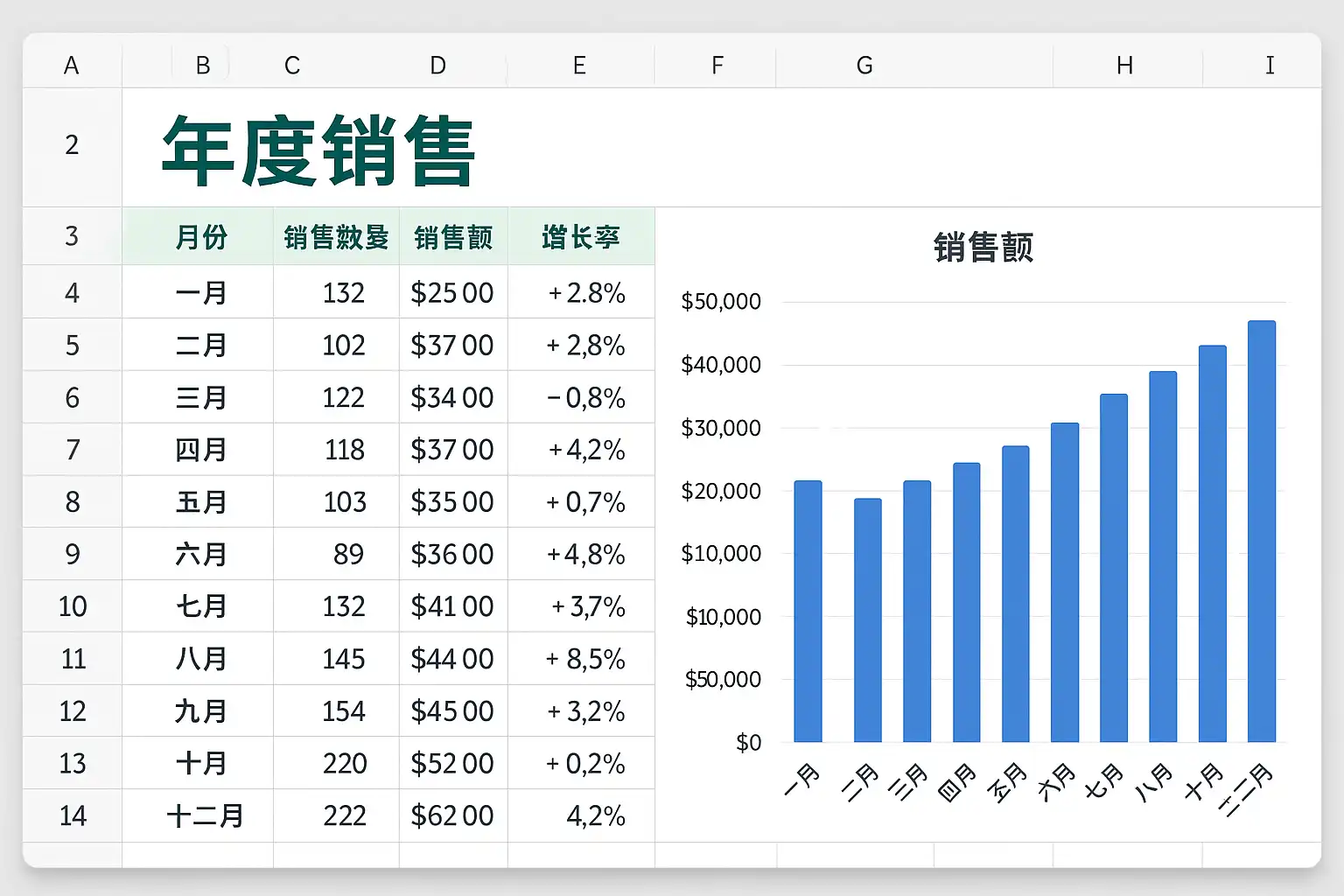Click the 十二月 cell in the table
The image size is (1344, 896).
pyautogui.click(x=205, y=815)
